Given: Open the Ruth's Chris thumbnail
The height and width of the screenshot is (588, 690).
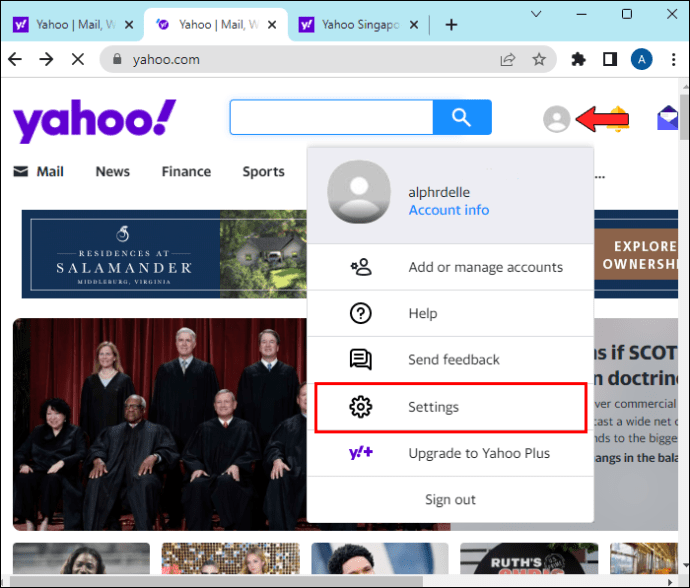Looking at the screenshot, I should click(529, 558).
